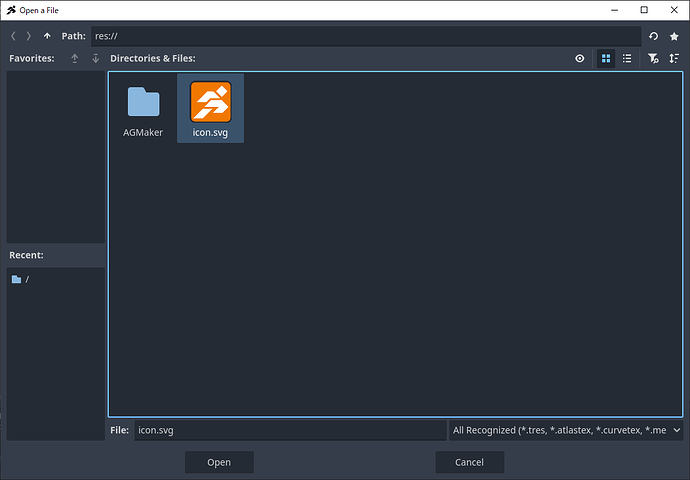This screenshot has width=690, height=480.
Task: Move favorite up in the list
Action: [74, 59]
